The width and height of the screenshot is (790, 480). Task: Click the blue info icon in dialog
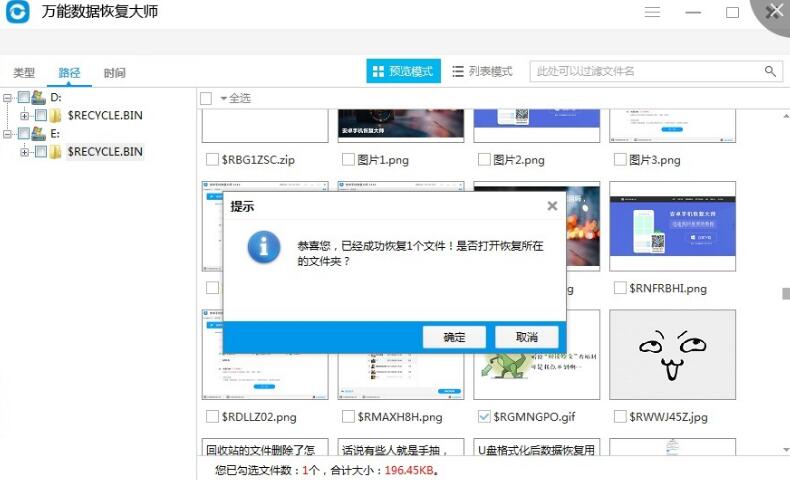pyautogui.click(x=264, y=246)
